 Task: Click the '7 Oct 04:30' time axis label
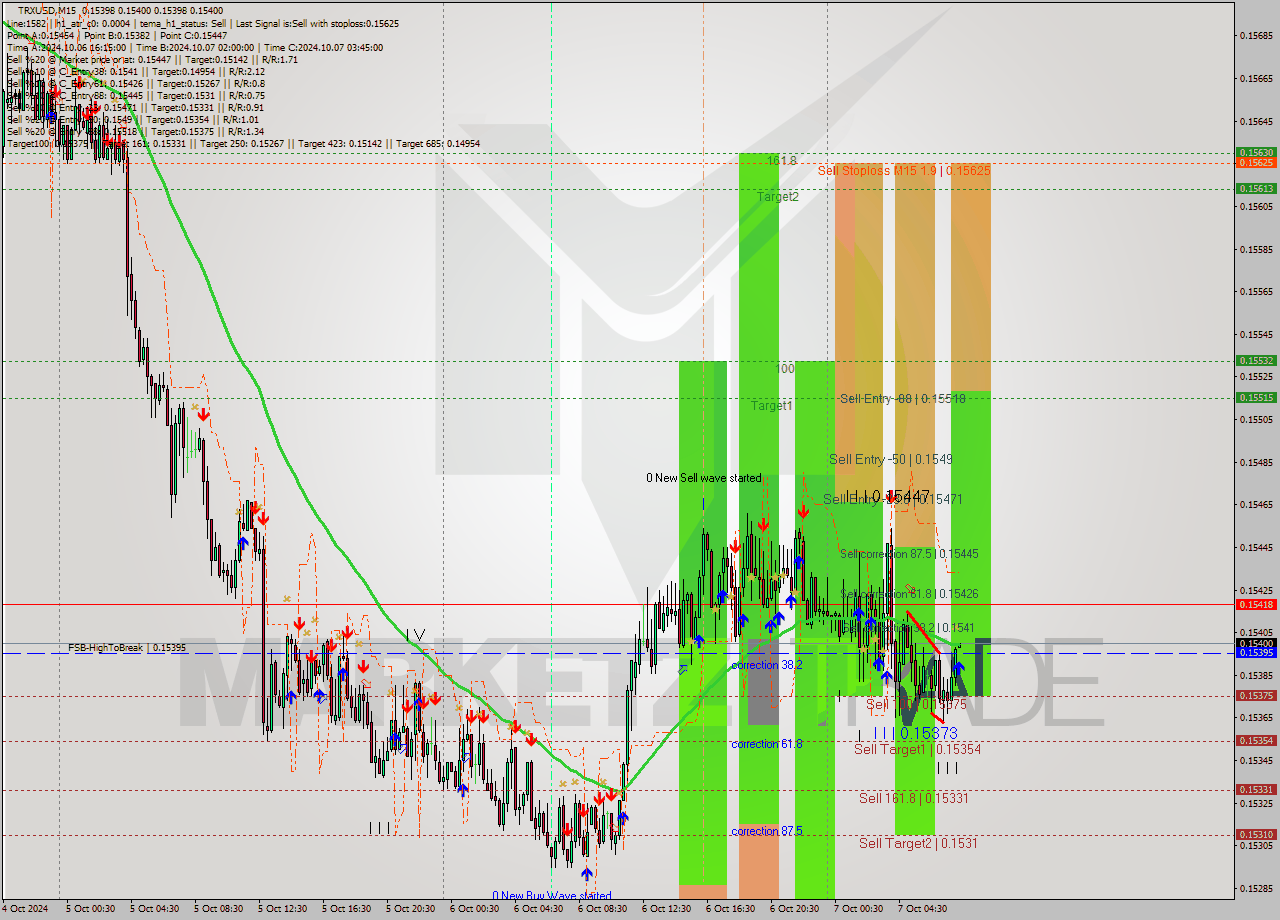click(x=922, y=909)
